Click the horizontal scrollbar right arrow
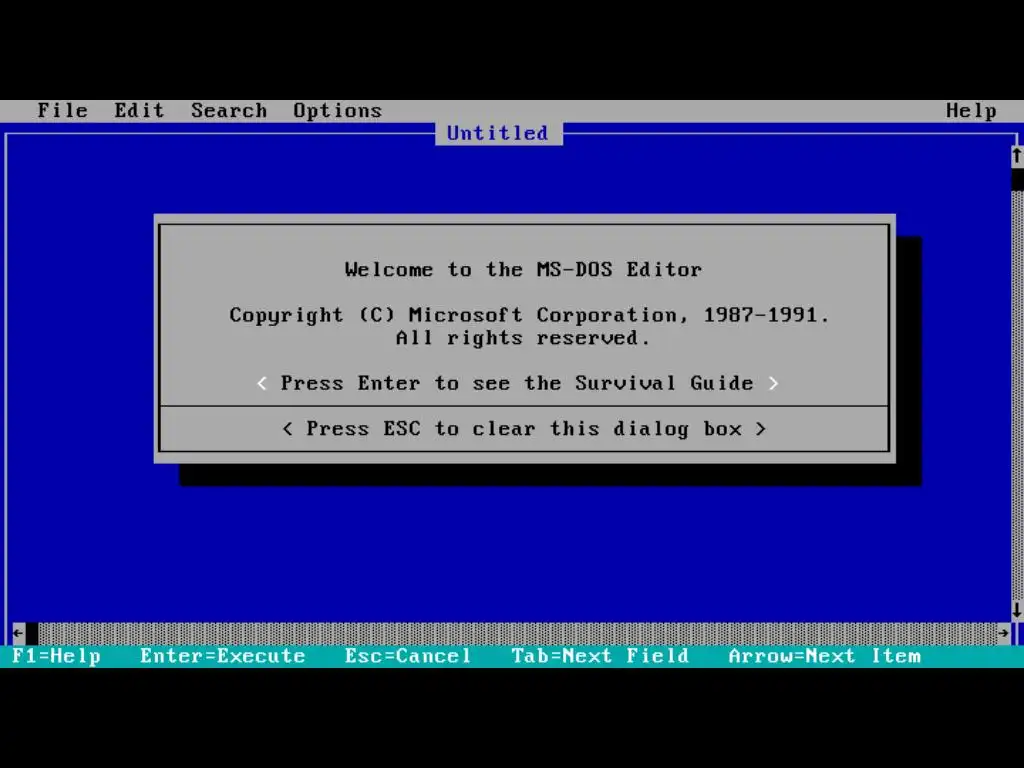This screenshot has height=768, width=1024. pyautogui.click(x=1004, y=633)
